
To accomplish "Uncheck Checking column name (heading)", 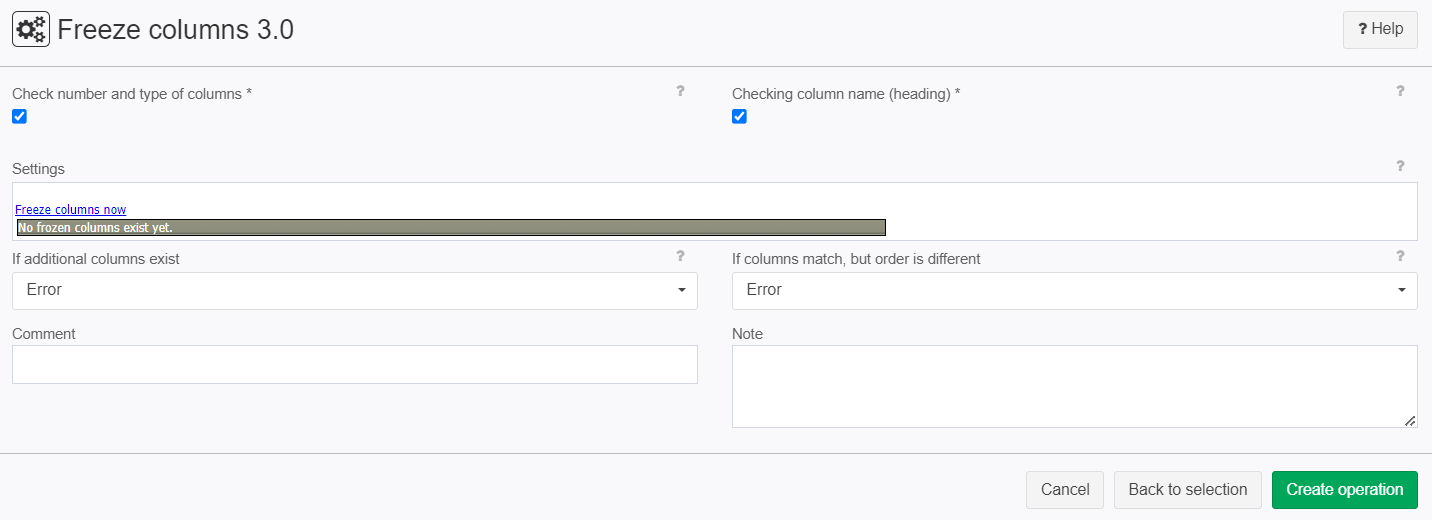I will coord(739,116).
